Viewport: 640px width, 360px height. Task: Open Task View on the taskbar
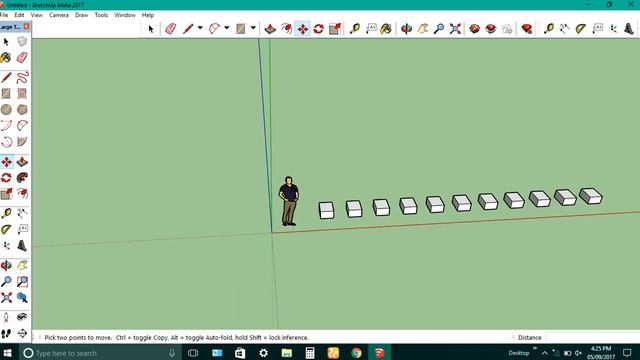[193, 353]
